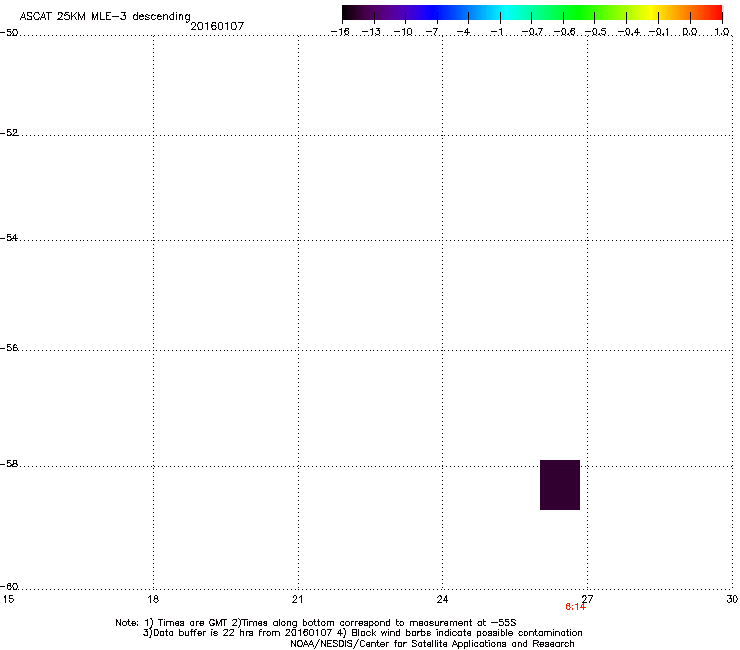The height and width of the screenshot is (650, 740).
Task: Click the longitude label 15
Action: (8, 599)
